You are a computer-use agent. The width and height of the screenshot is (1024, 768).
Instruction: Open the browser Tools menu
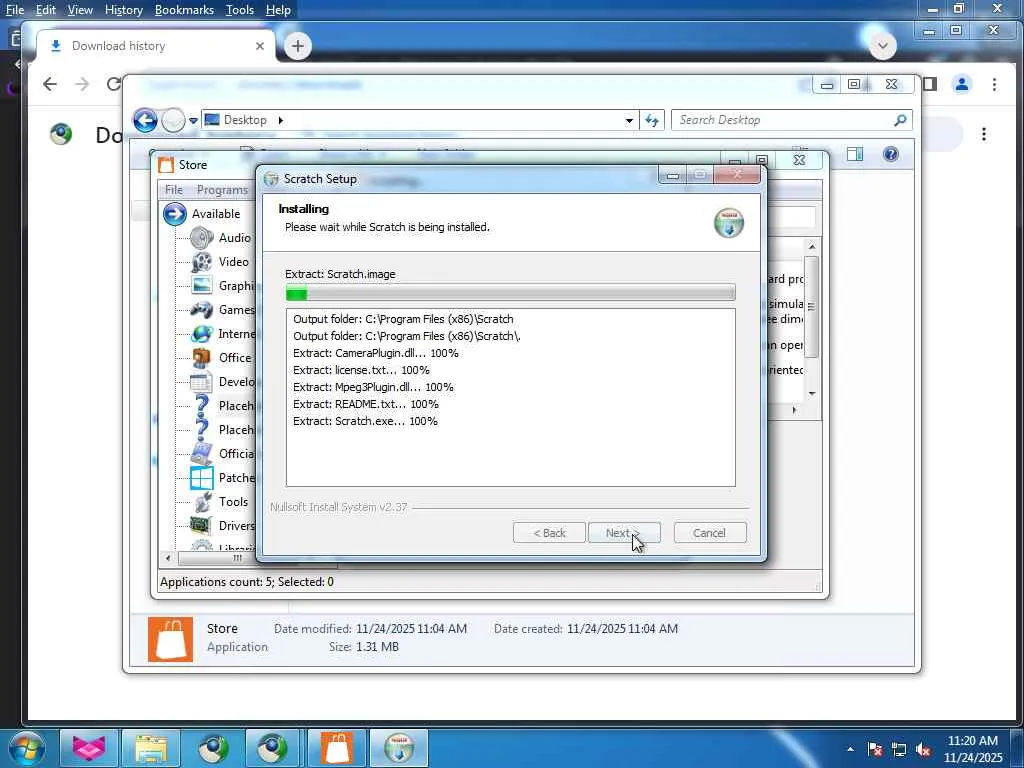pyautogui.click(x=240, y=10)
